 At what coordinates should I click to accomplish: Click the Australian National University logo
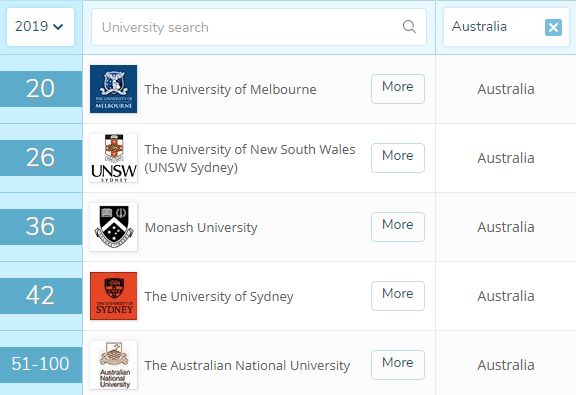pyautogui.click(x=114, y=365)
